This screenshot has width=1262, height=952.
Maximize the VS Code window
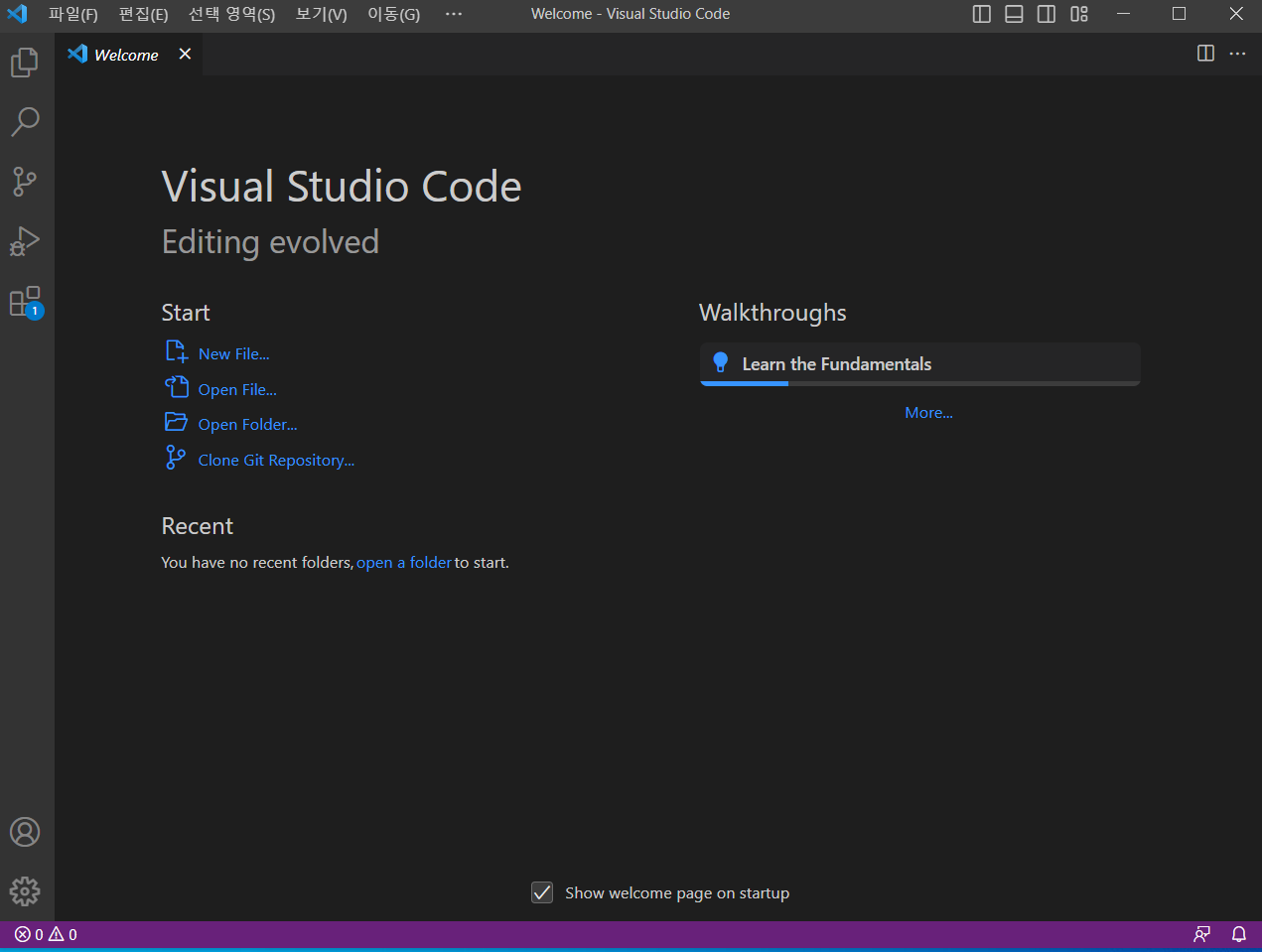pos(1179,14)
